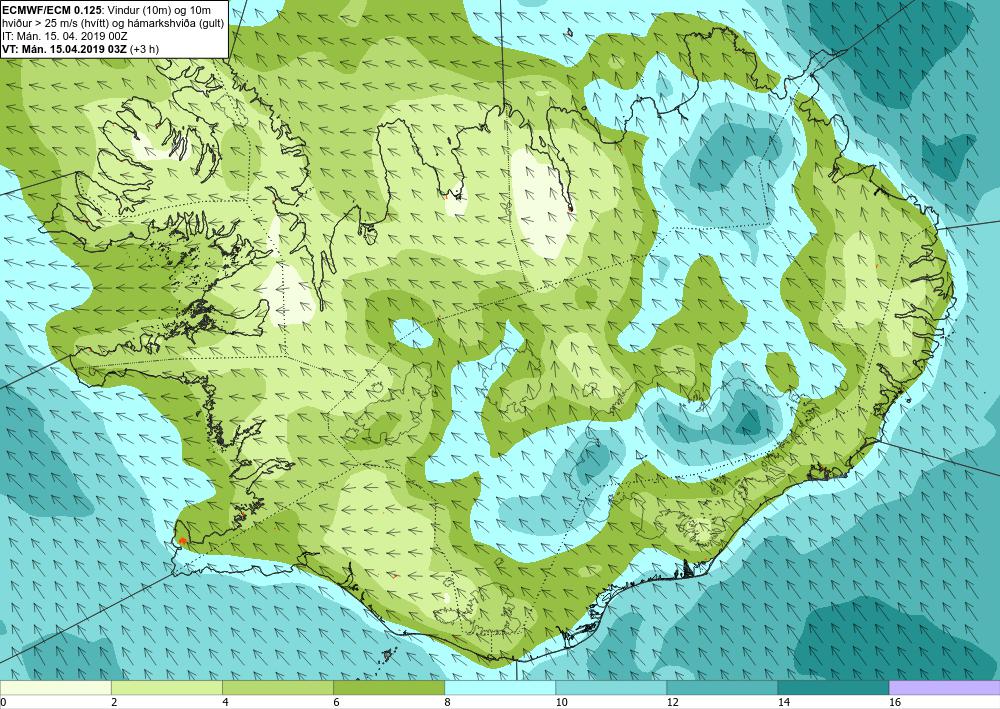Click the pale cyan 8–10 legend swatch
This screenshot has height=709, width=1000.
point(500,687)
